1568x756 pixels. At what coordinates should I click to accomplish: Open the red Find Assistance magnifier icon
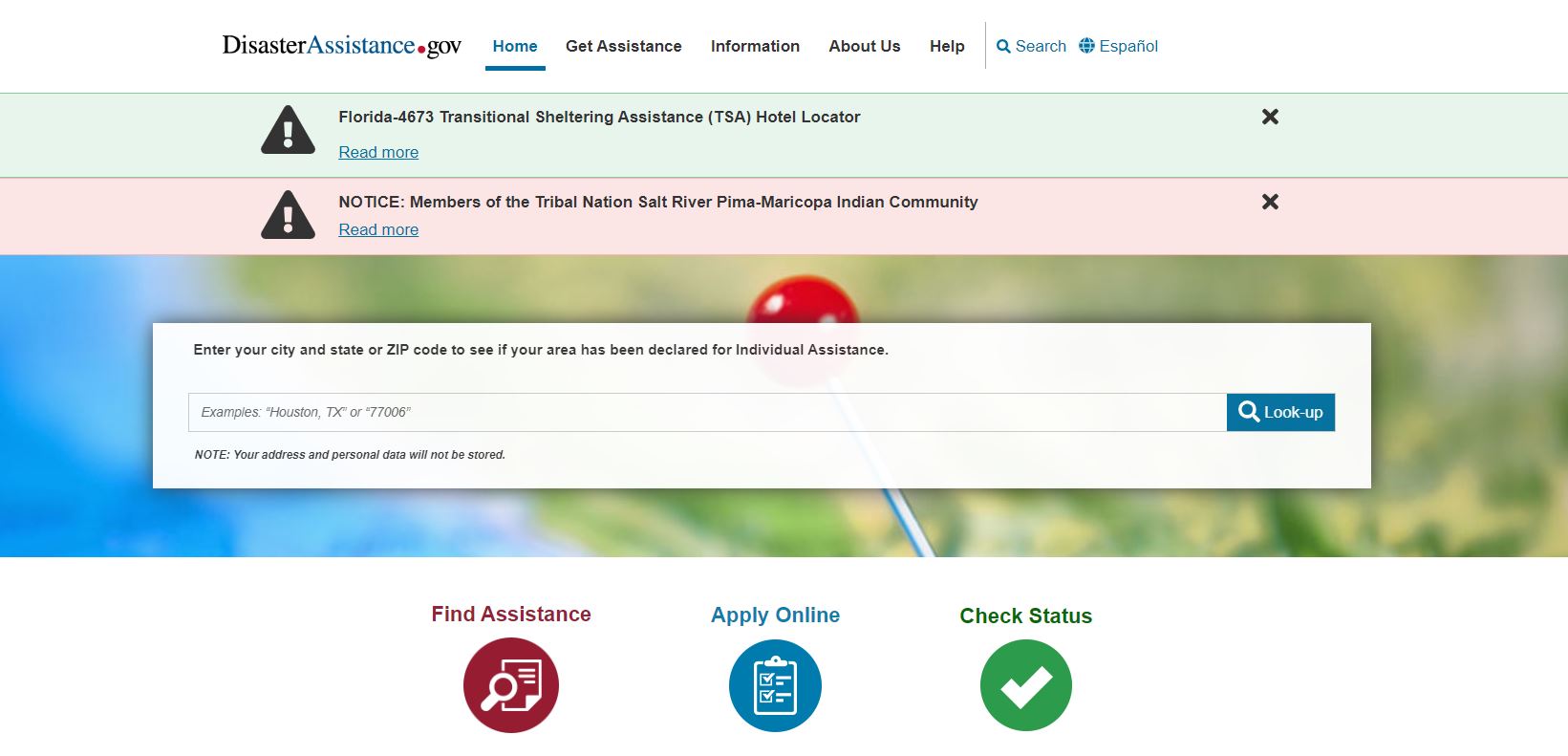[x=511, y=685]
